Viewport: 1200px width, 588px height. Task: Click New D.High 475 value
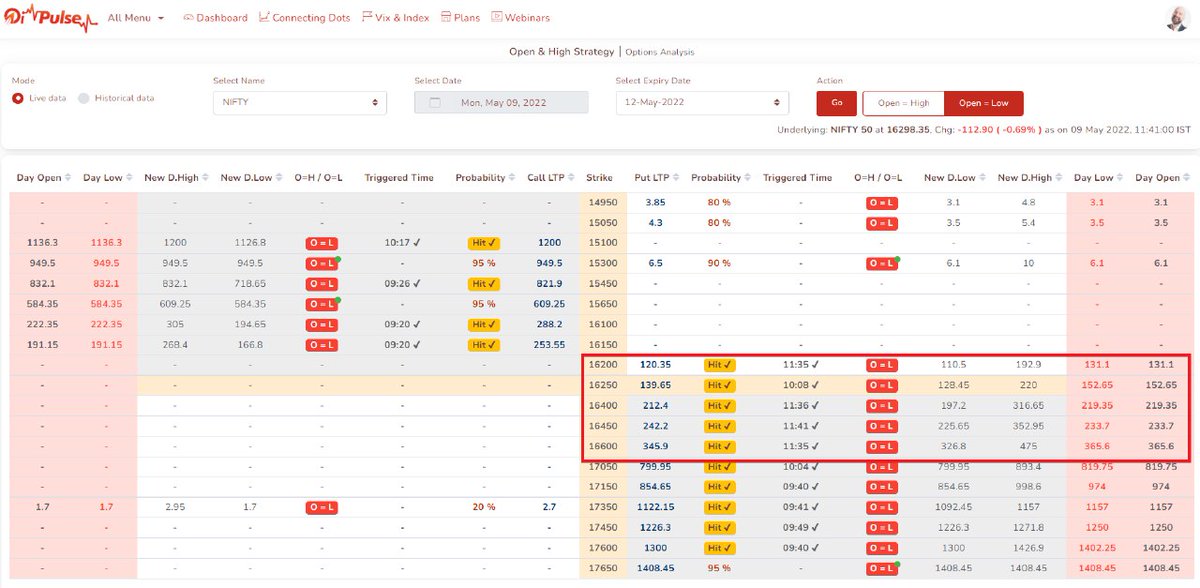tap(1029, 446)
